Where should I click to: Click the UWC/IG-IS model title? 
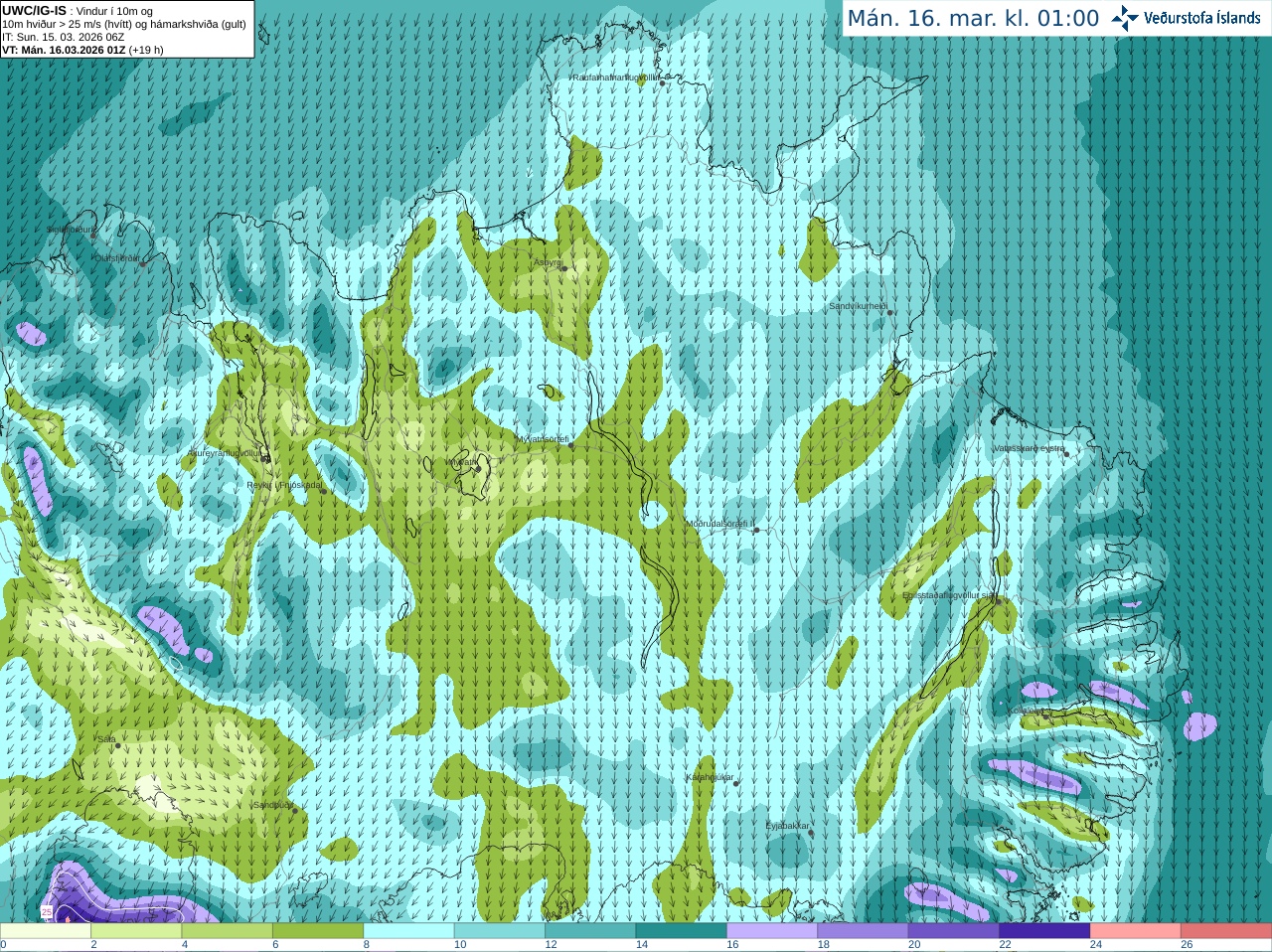[x=34, y=10]
